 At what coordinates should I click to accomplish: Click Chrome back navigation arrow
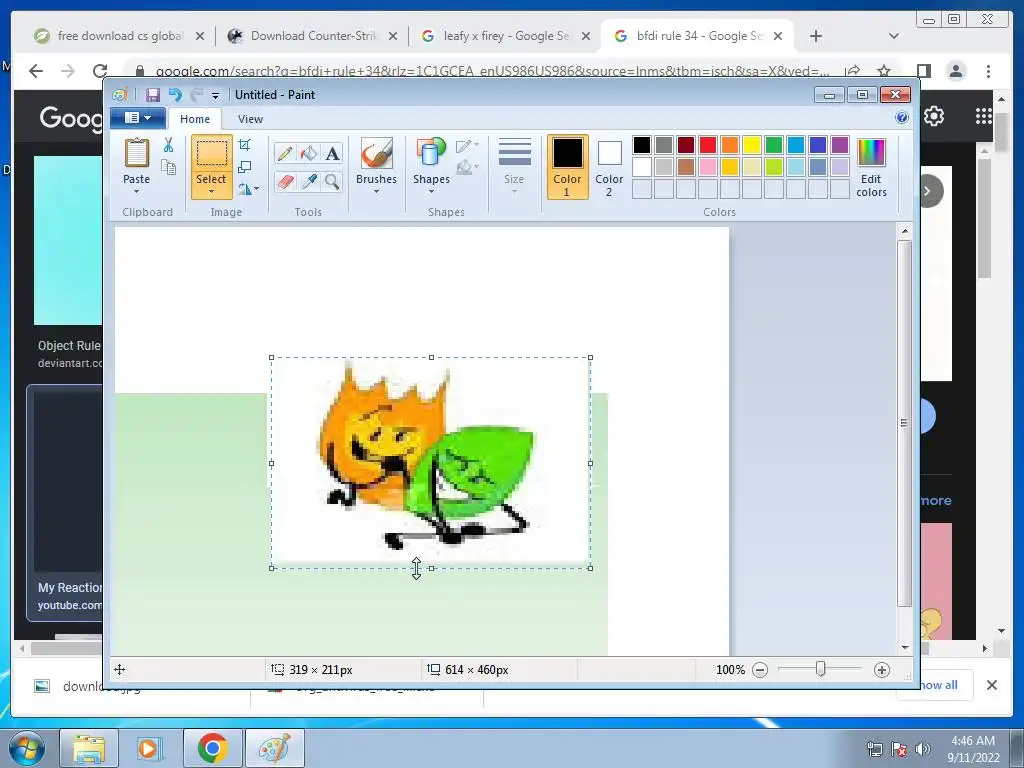pos(36,71)
